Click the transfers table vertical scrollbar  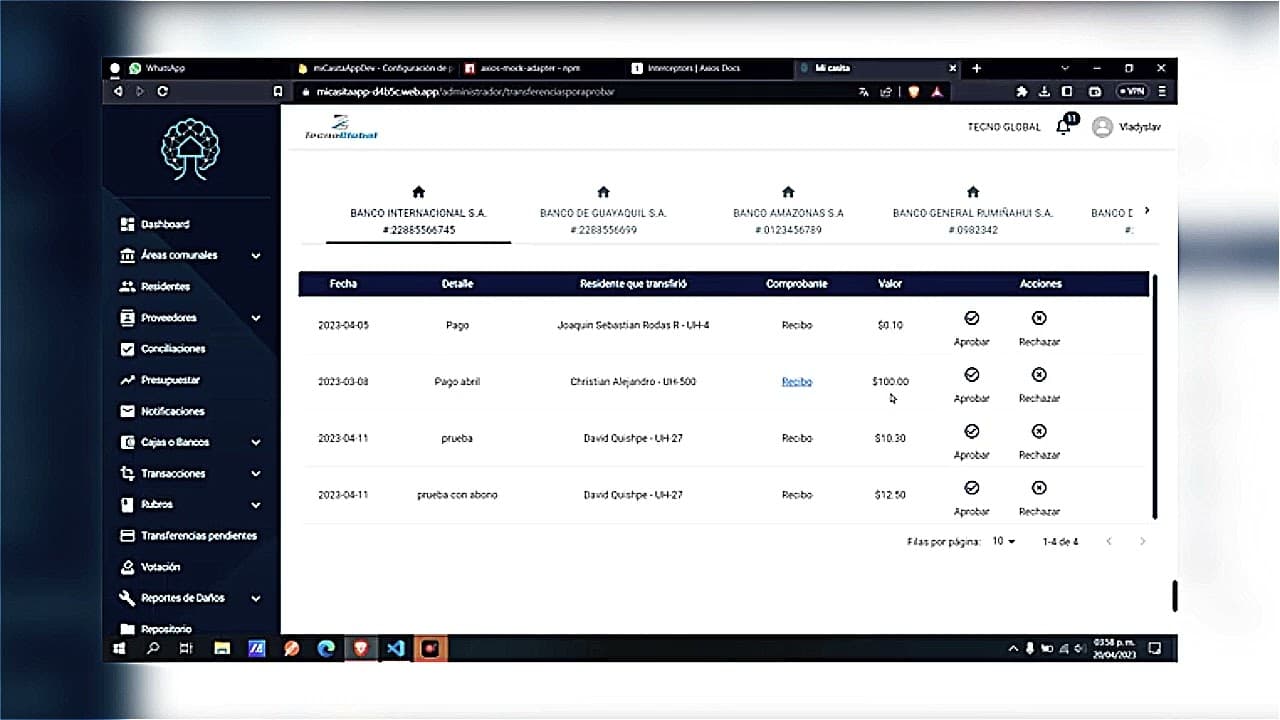[1154, 396]
